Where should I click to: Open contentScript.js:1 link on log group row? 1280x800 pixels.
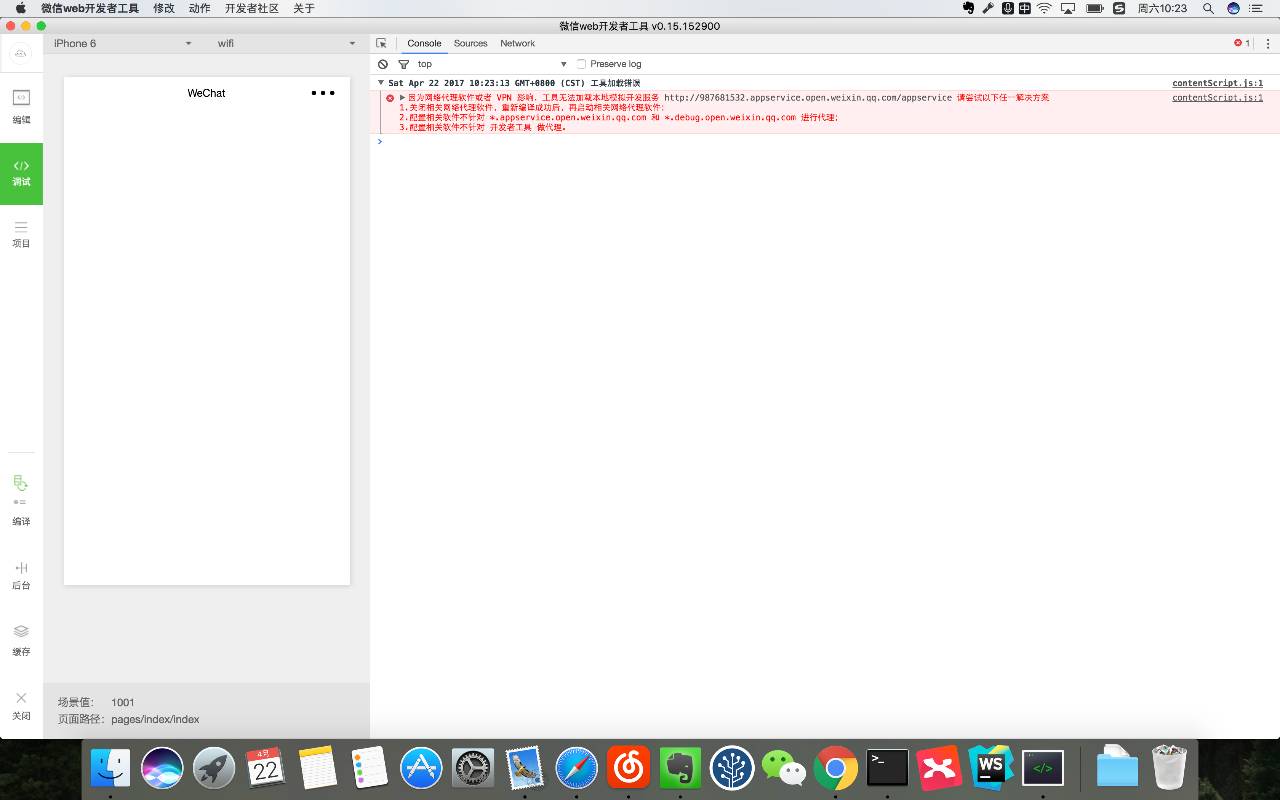[1217, 83]
